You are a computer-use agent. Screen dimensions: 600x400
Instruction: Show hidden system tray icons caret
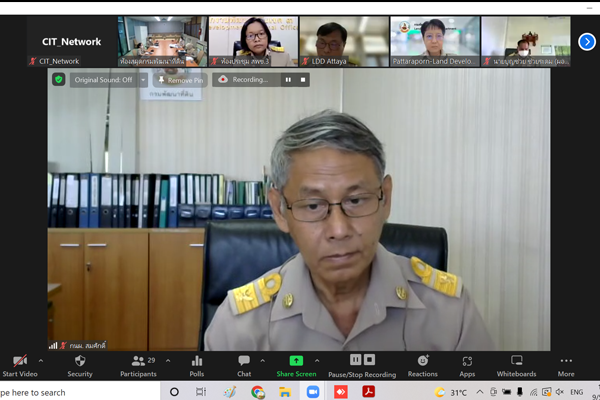click(479, 392)
